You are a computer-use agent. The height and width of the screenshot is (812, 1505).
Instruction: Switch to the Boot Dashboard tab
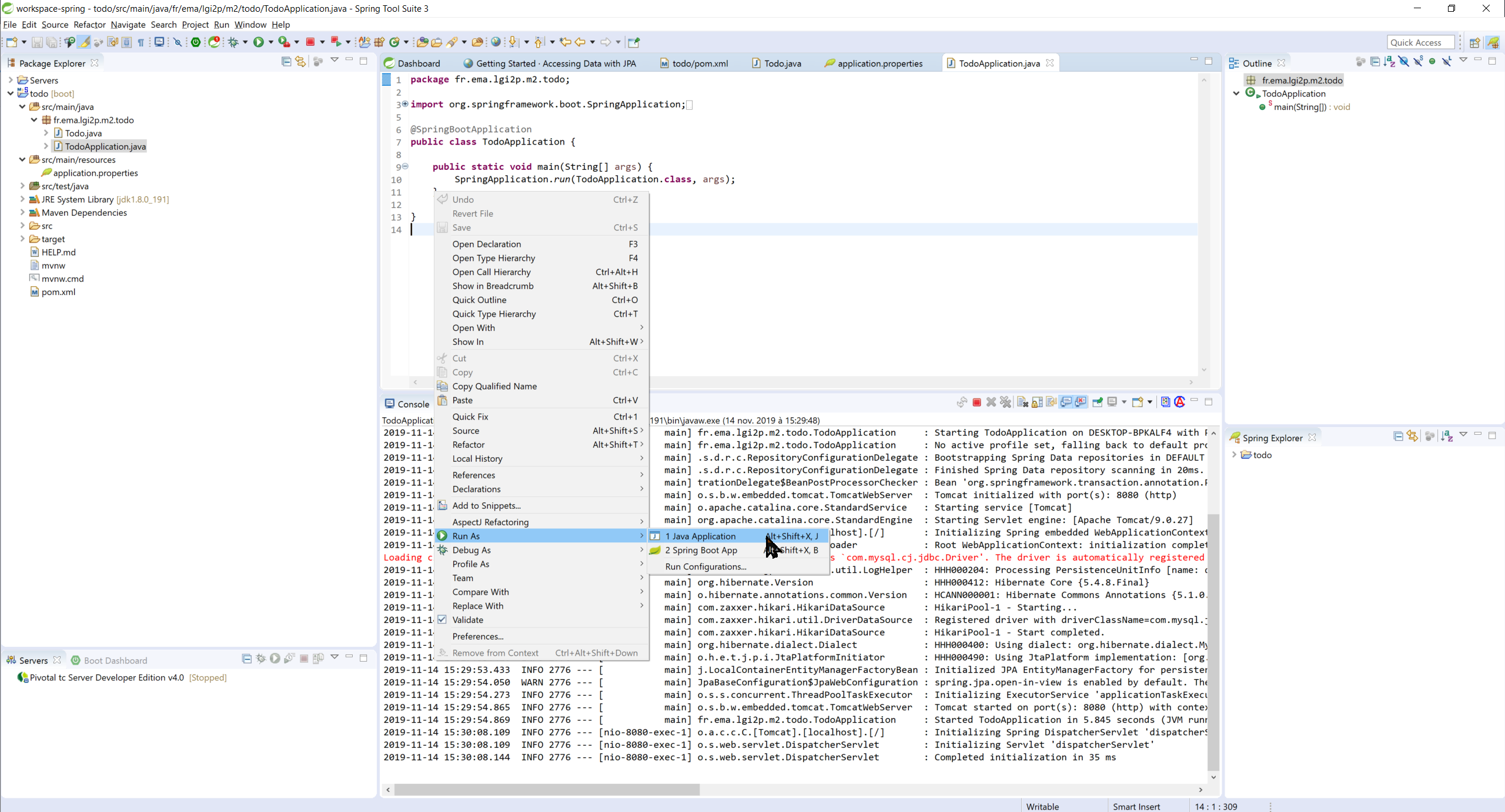109,660
